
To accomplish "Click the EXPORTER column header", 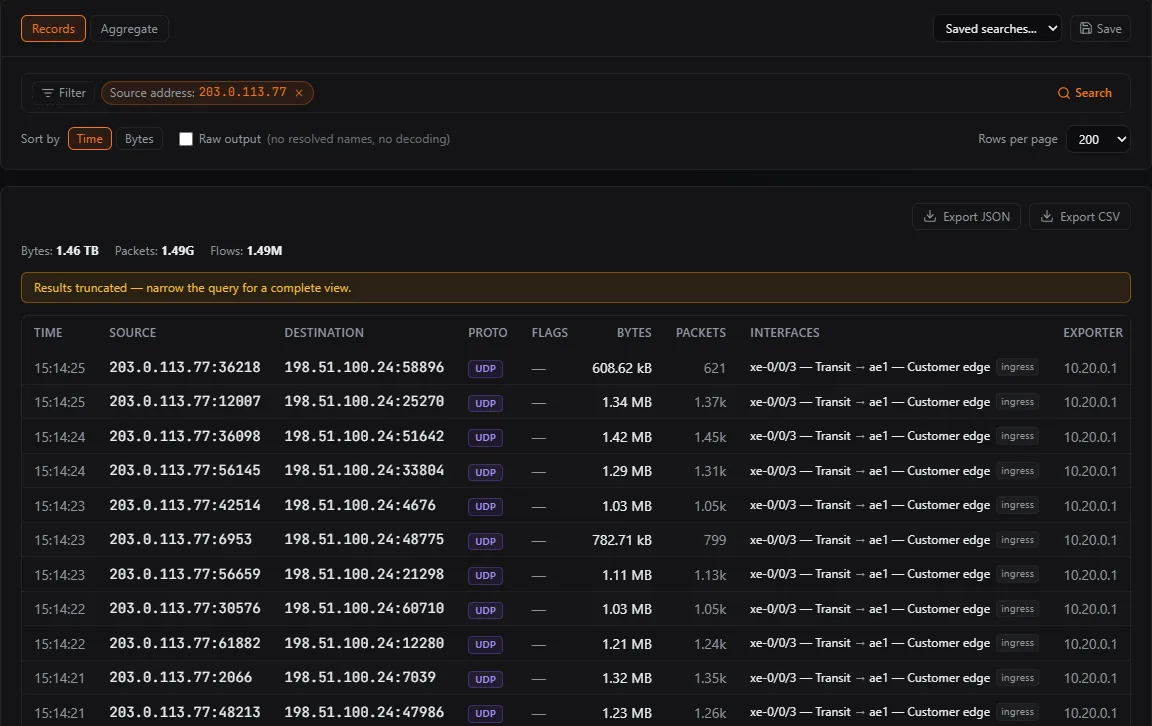I will (x=1092, y=333).
